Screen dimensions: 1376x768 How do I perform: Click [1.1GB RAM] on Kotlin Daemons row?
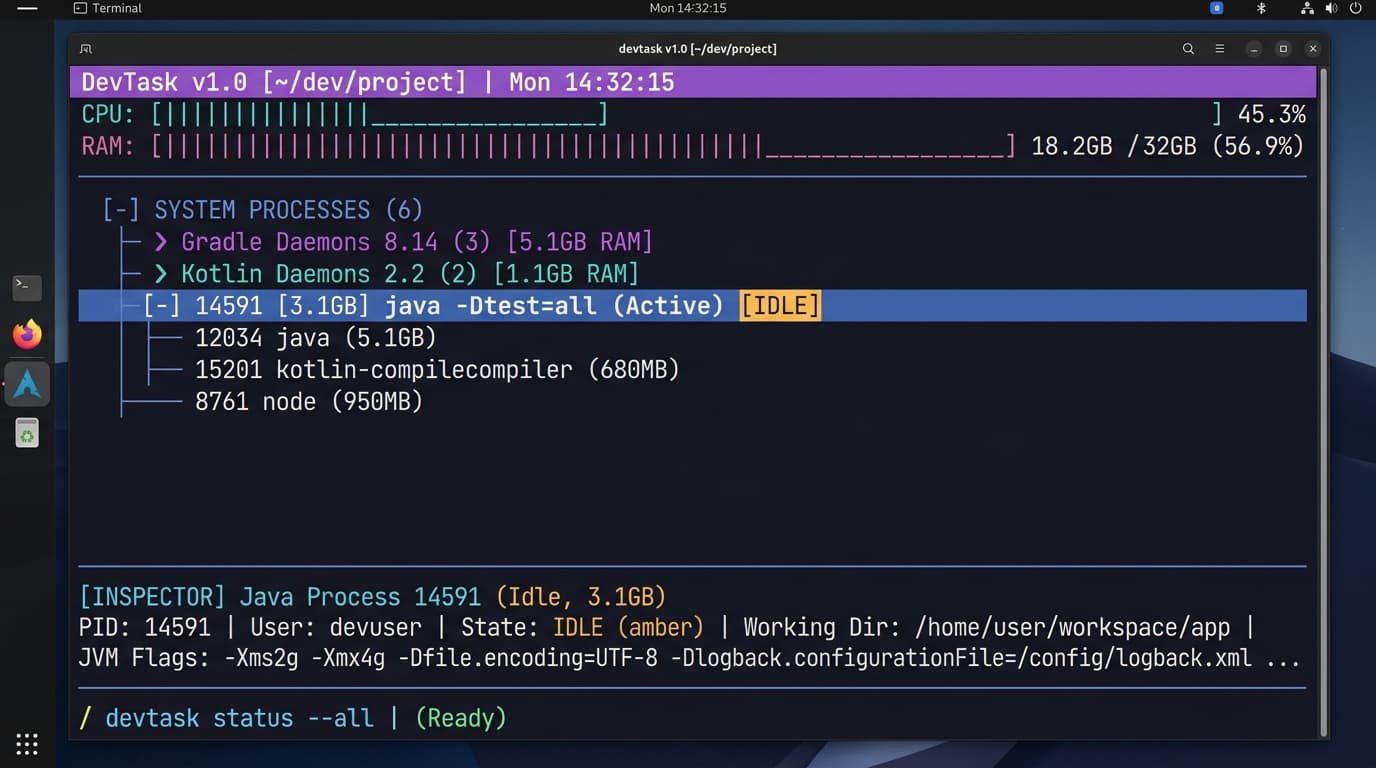click(566, 274)
